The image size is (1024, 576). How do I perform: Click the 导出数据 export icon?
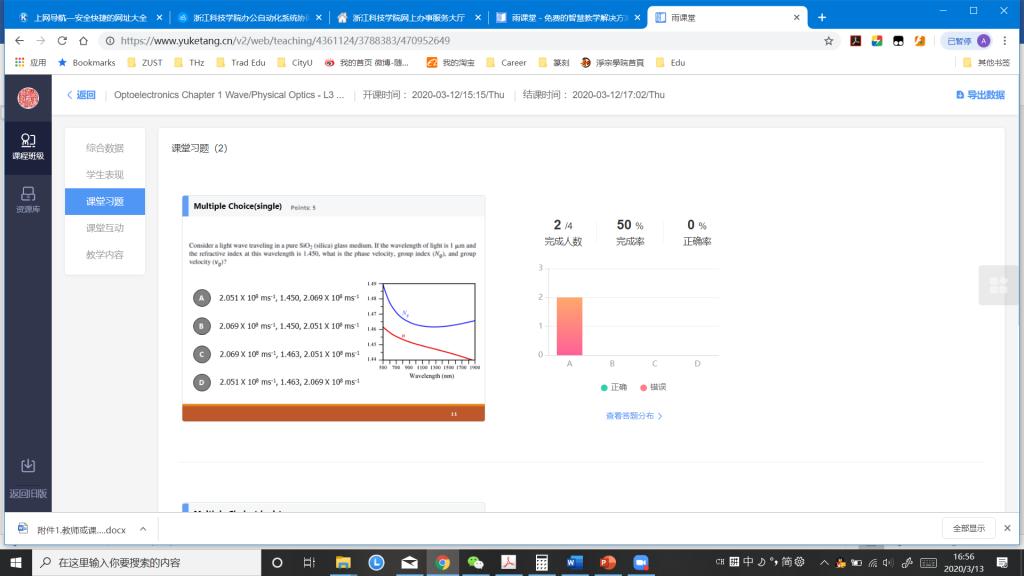pos(961,95)
